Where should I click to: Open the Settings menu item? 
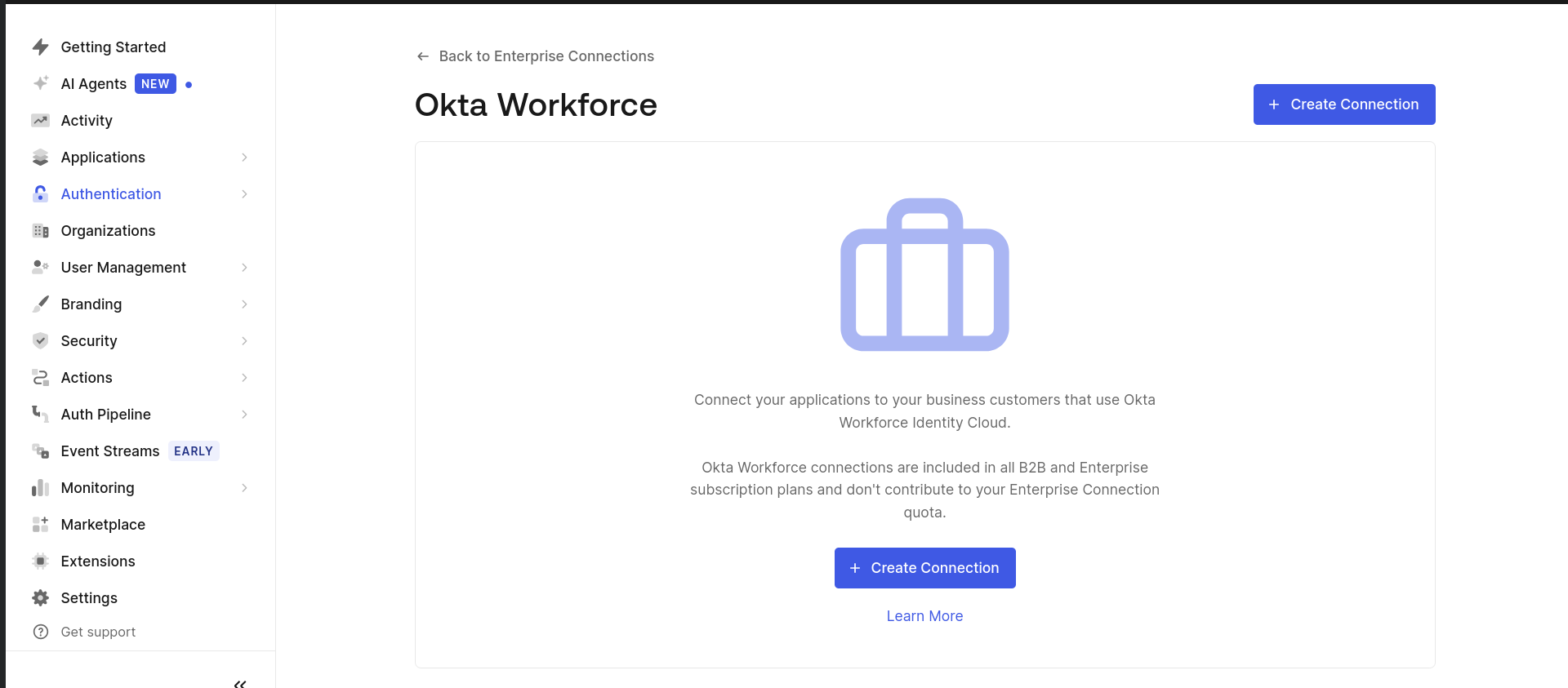[x=89, y=598]
